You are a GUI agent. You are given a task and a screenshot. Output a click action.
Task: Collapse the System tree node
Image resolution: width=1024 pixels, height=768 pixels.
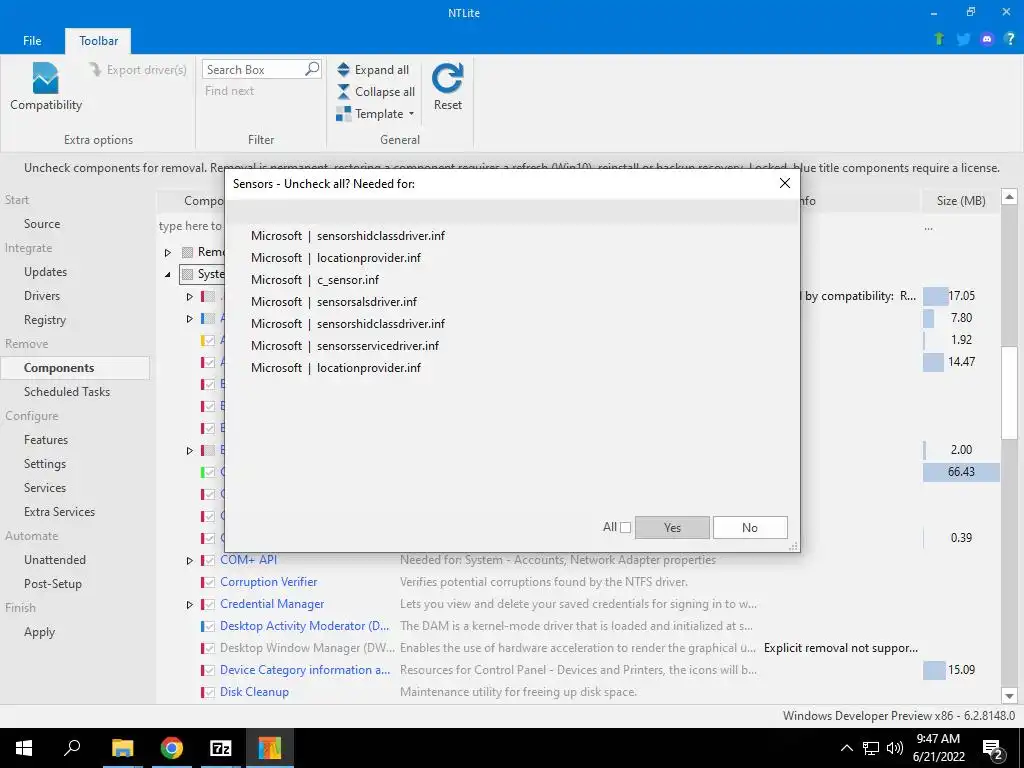[168, 274]
